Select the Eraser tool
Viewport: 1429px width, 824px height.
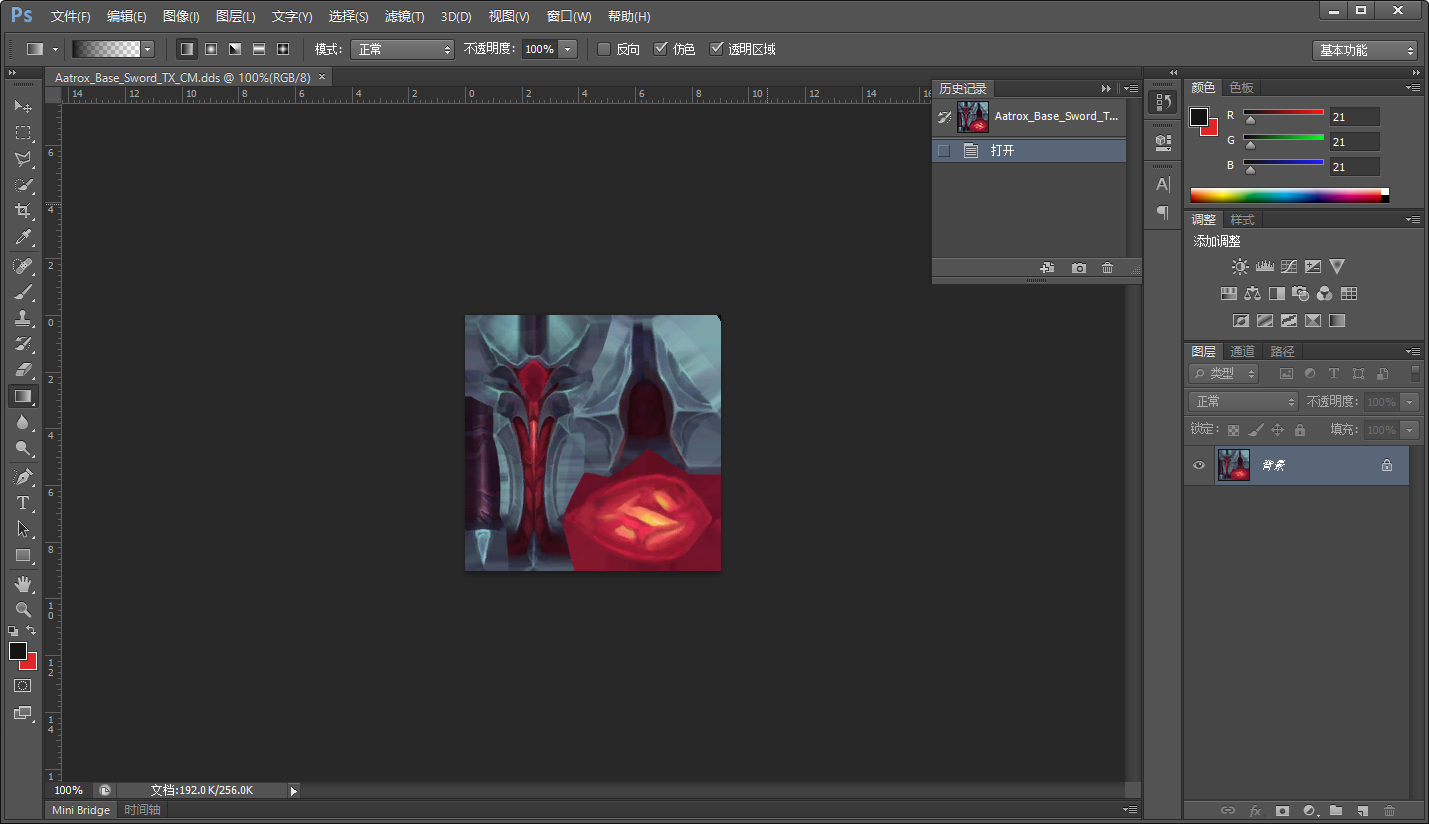tap(23, 370)
